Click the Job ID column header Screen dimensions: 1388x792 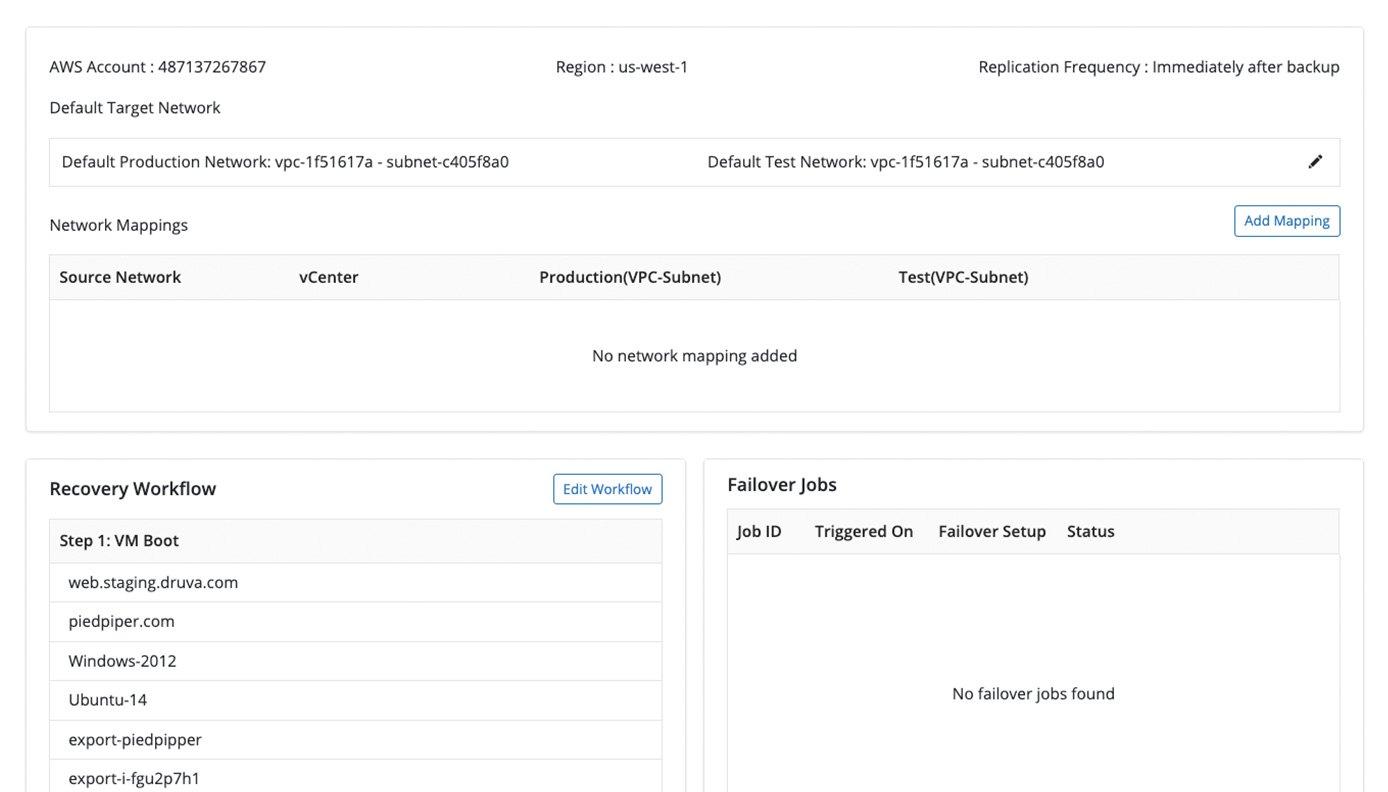(758, 532)
